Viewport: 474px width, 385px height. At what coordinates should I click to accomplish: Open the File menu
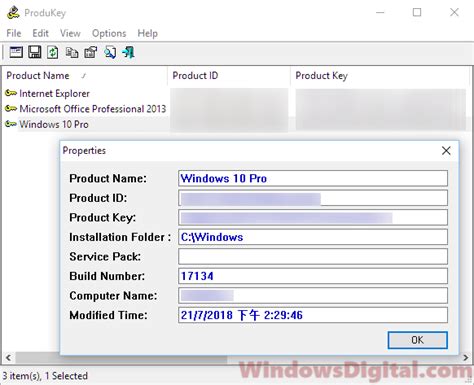pos(14,33)
